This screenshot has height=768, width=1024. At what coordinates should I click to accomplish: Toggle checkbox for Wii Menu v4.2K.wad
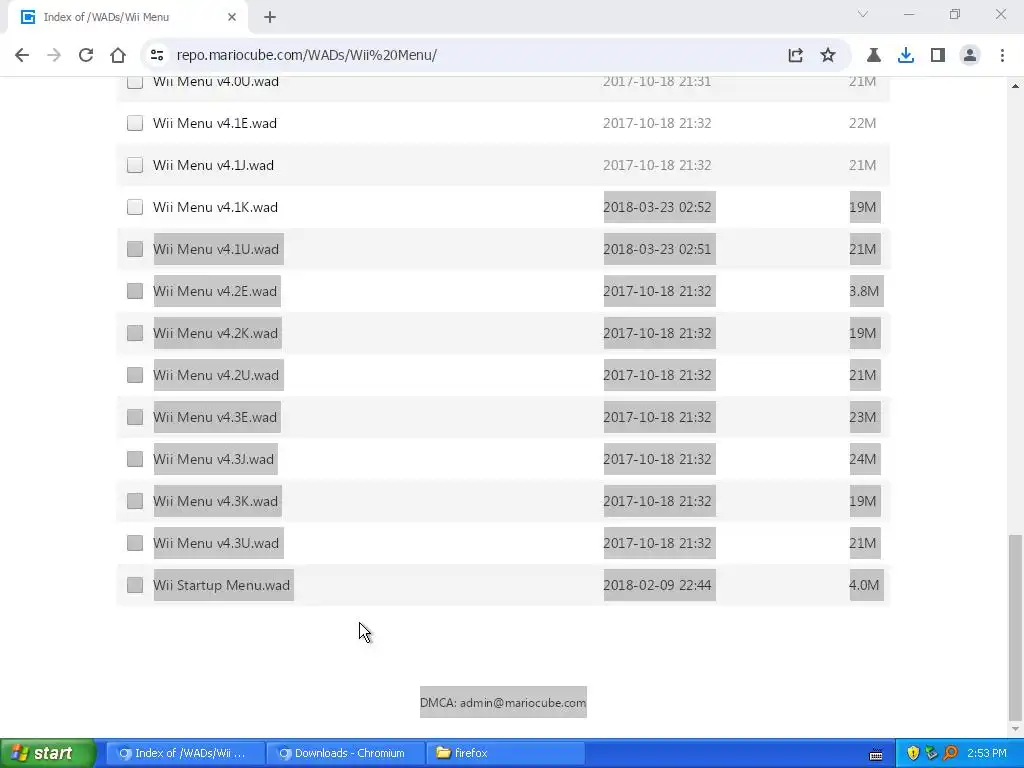(x=135, y=333)
